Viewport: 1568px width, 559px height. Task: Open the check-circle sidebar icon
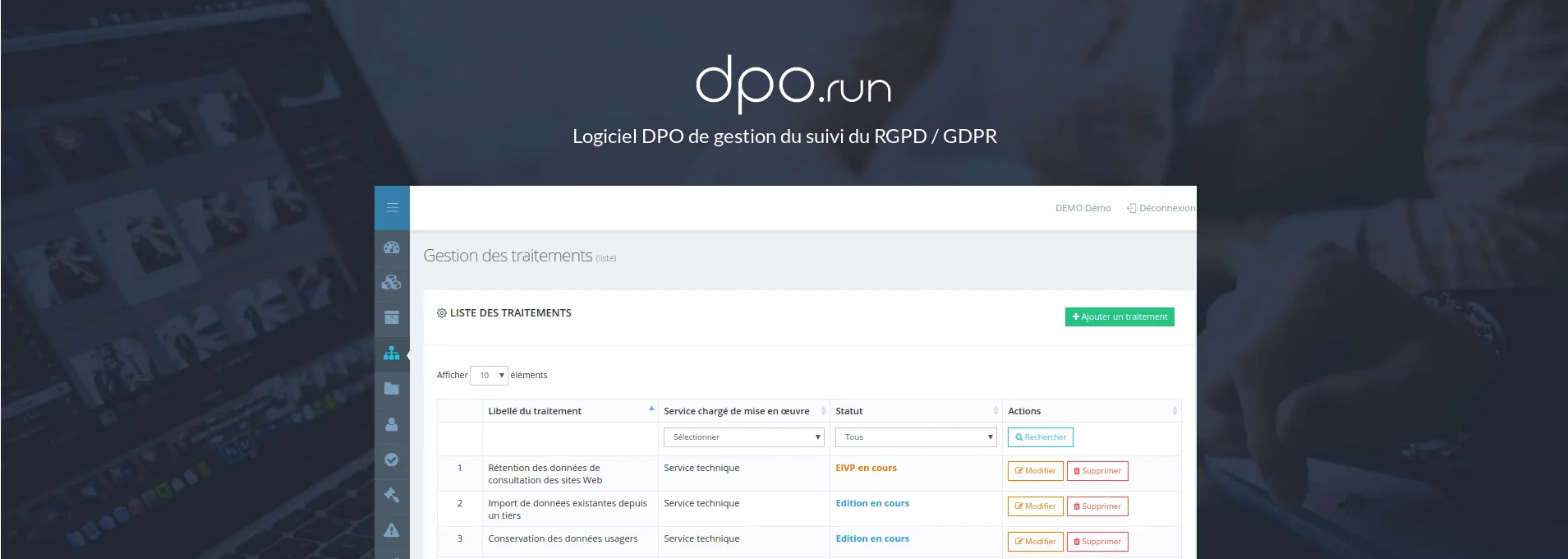pos(392,460)
